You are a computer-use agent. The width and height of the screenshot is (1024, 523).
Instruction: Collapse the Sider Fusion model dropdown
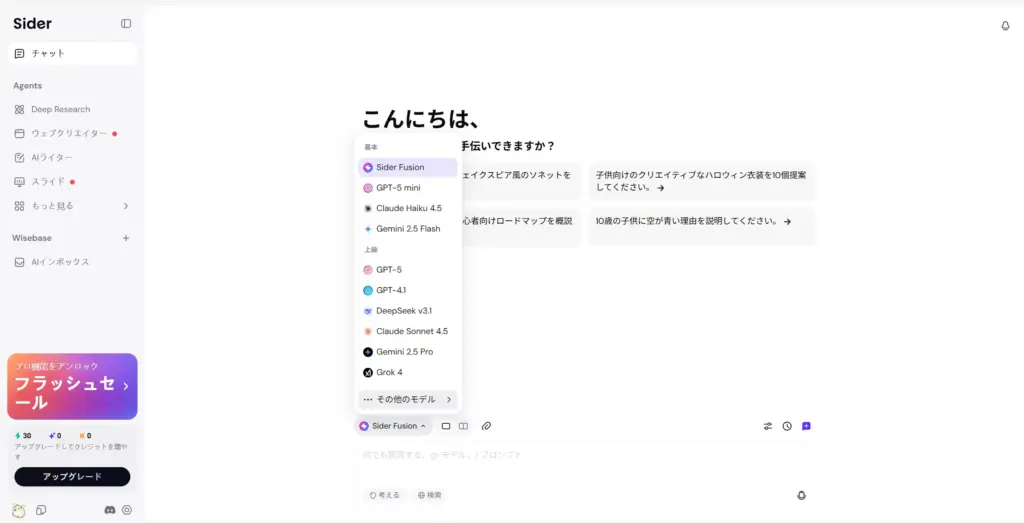(x=392, y=426)
